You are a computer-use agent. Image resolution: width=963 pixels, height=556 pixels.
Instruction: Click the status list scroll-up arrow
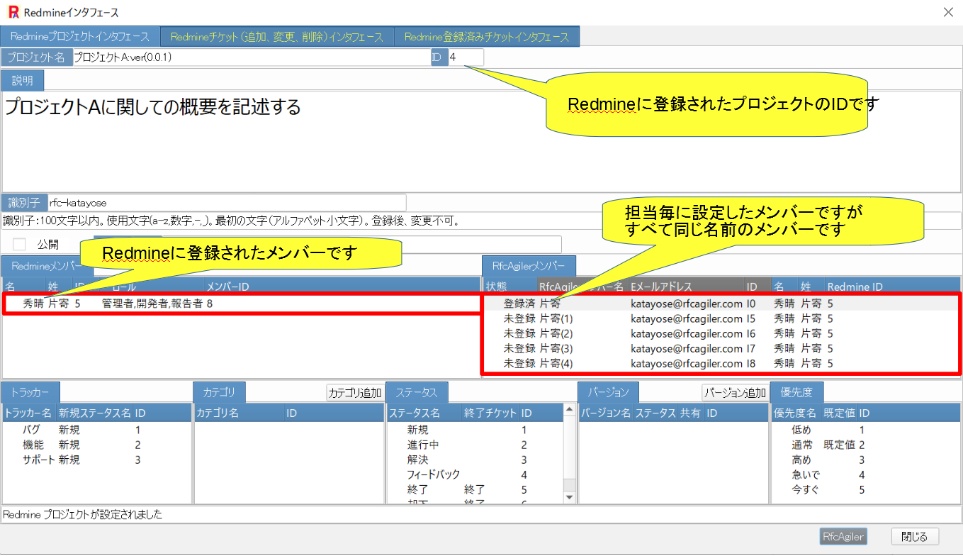pyautogui.click(x=569, y=410)
